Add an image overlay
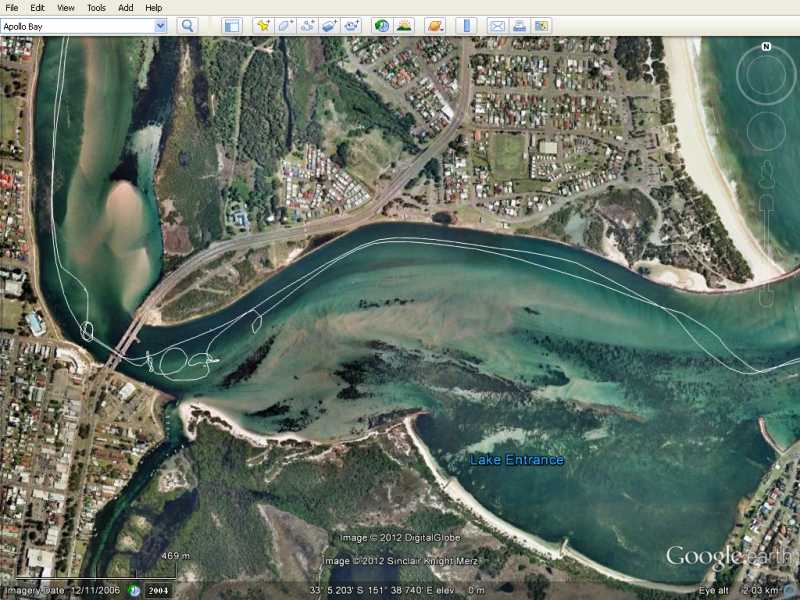This screenshot has height=600, width=800. click(x=329, y=26)
